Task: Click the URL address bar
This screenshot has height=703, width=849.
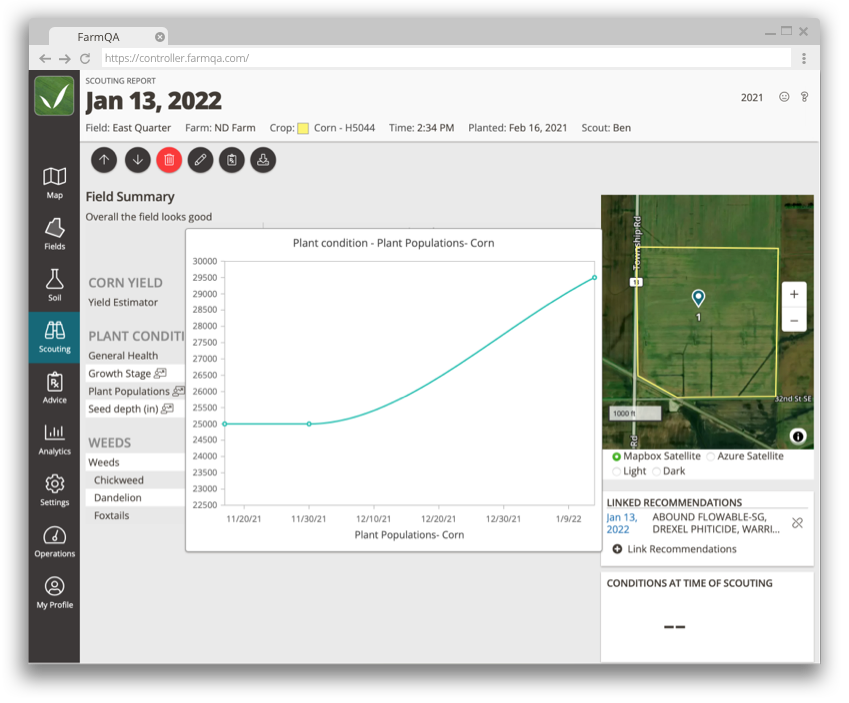Action: 446,58
